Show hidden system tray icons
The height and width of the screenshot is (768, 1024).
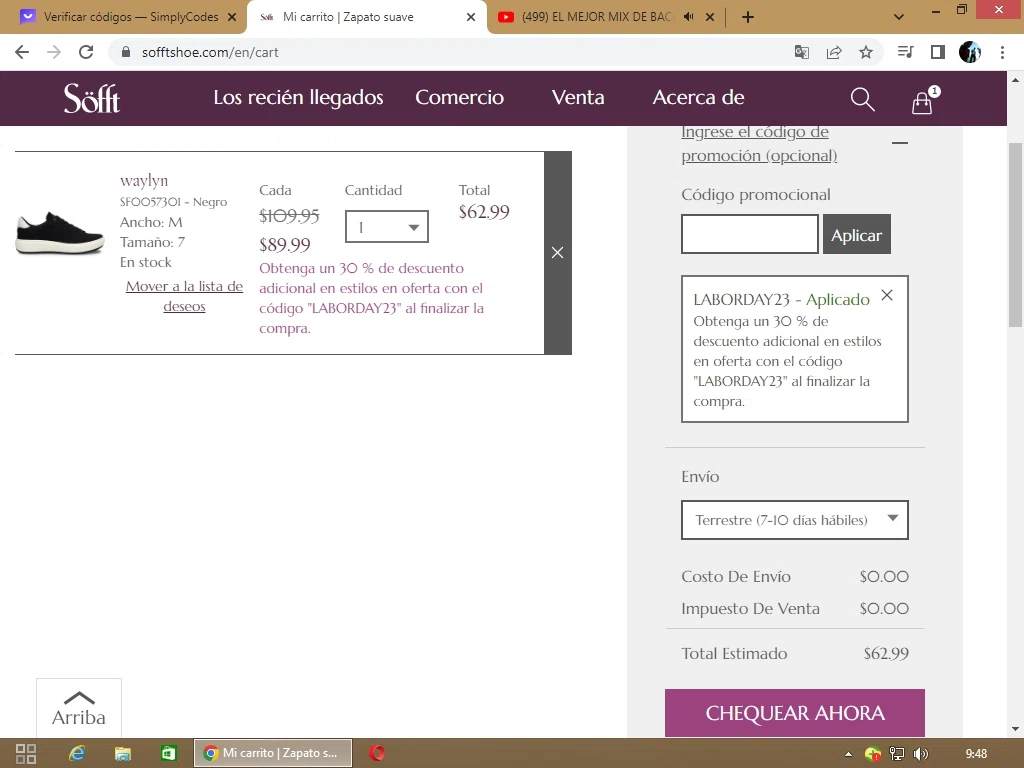[x=848, y=754]
